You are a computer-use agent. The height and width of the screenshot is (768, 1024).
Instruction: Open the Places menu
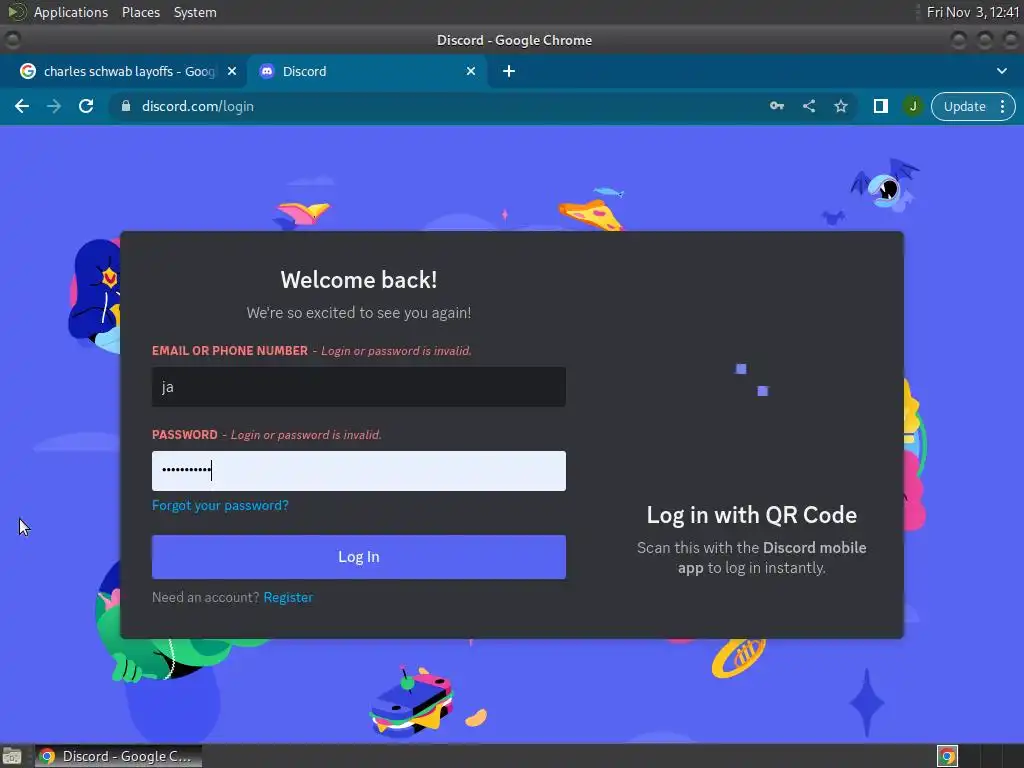pos(140,12)
